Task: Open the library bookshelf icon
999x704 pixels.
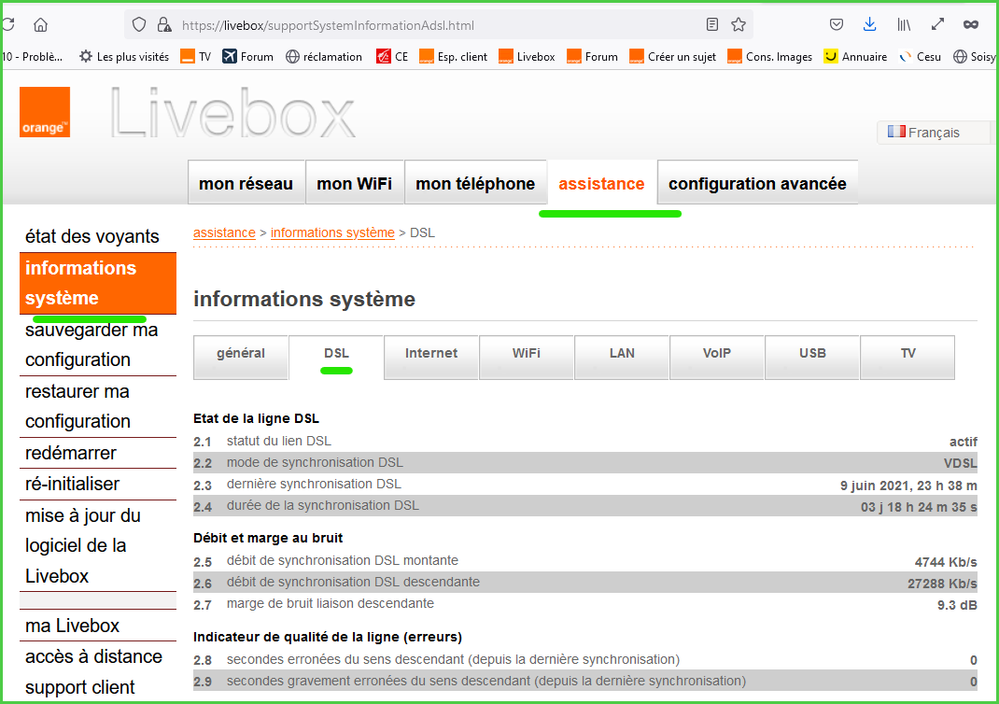Action: pos(904,25)
